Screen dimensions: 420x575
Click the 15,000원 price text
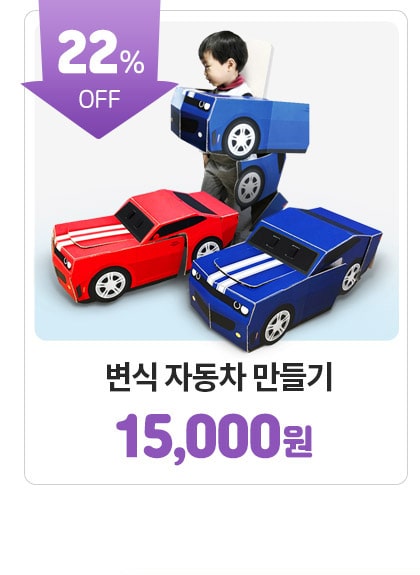pyautogui.click(x=214, y=437)
